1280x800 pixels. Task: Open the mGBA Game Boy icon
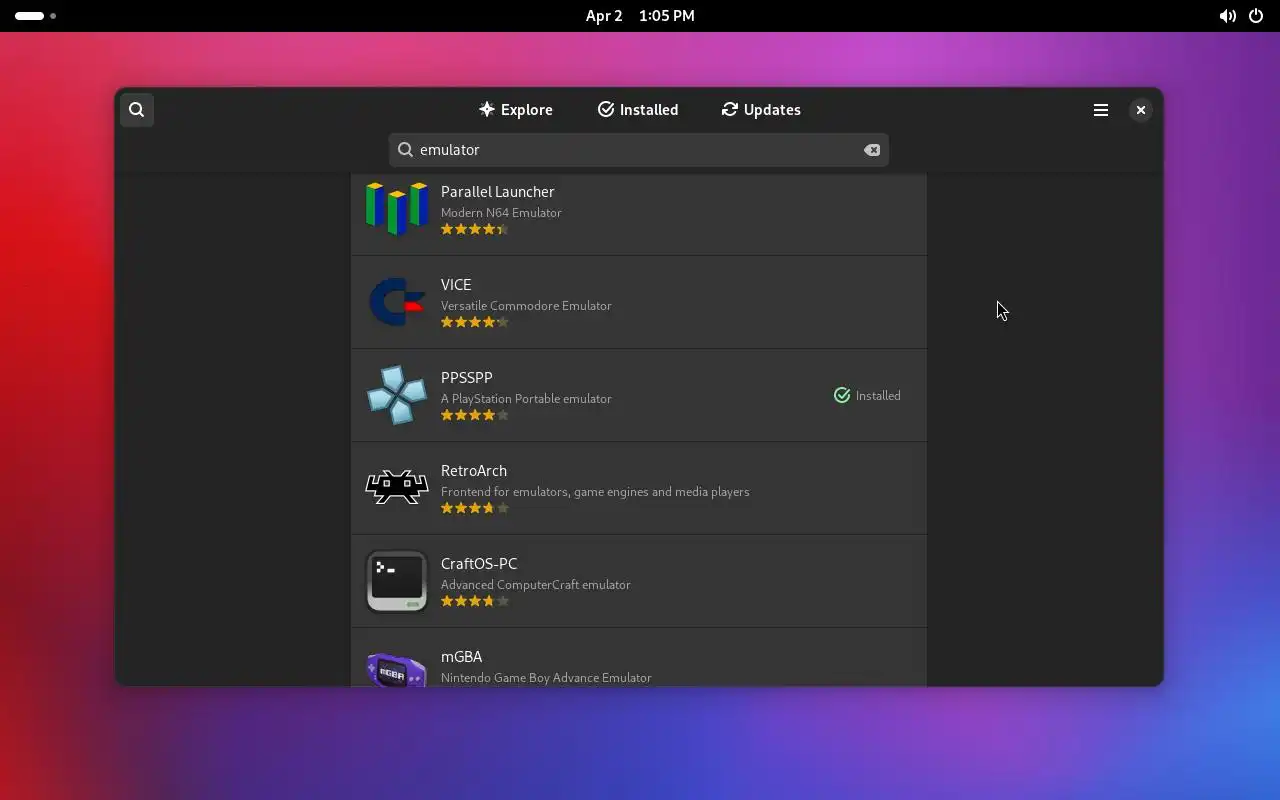coord(397,668)
